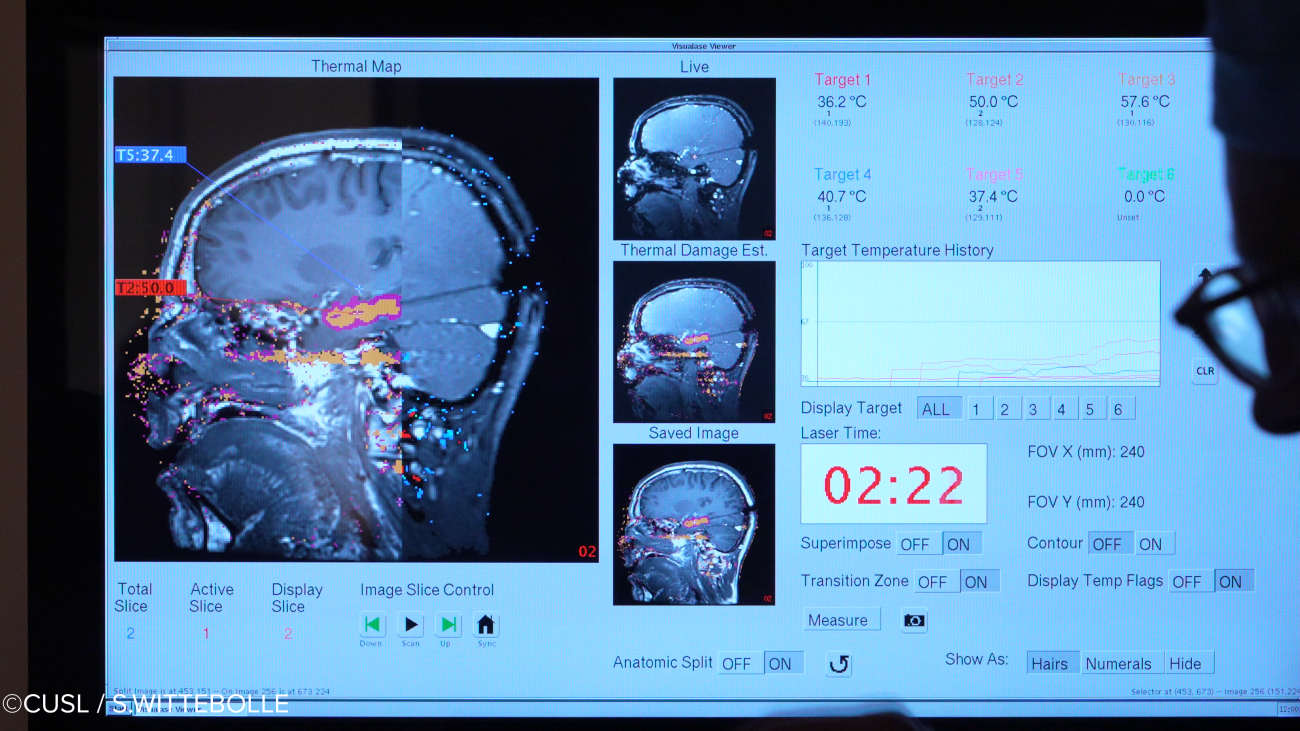Set Transition Zone to ON
1300x731 pixels.
978,581
